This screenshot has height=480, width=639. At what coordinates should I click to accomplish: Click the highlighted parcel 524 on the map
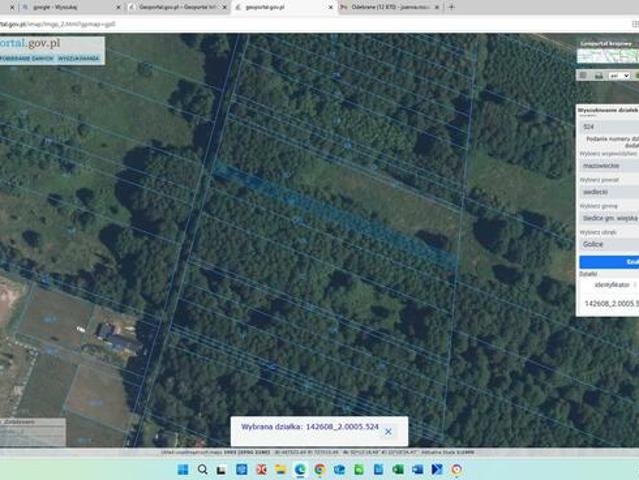pyautogui.click(x=334, y=214)
